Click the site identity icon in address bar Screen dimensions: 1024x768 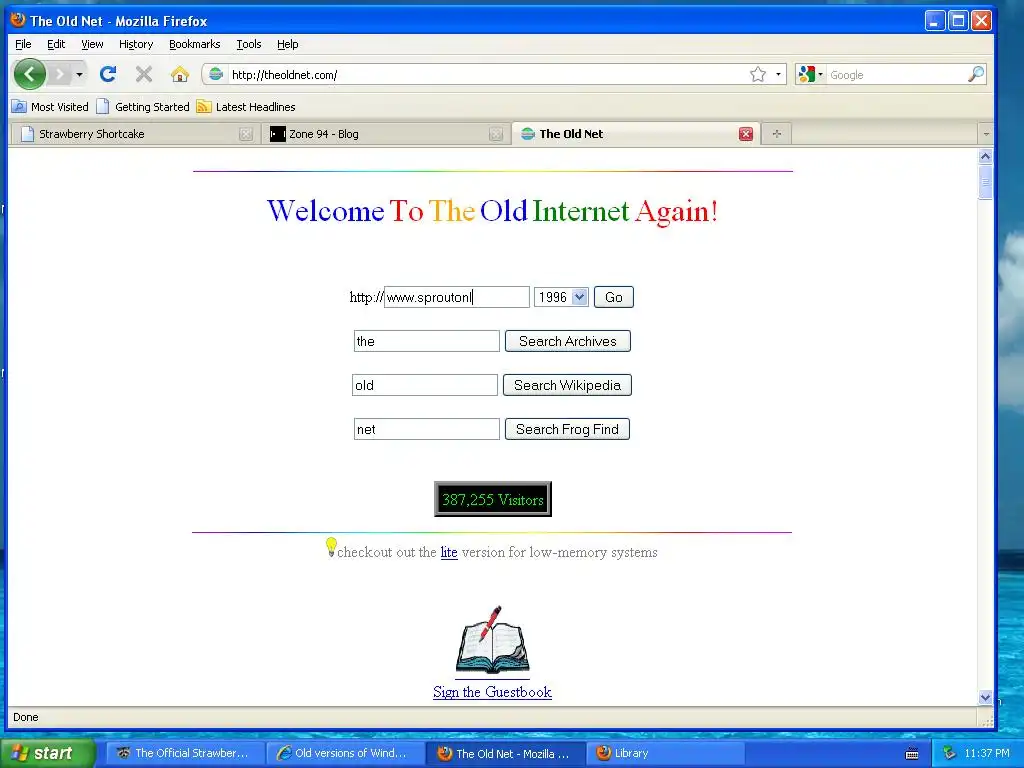tap(216, 74)
